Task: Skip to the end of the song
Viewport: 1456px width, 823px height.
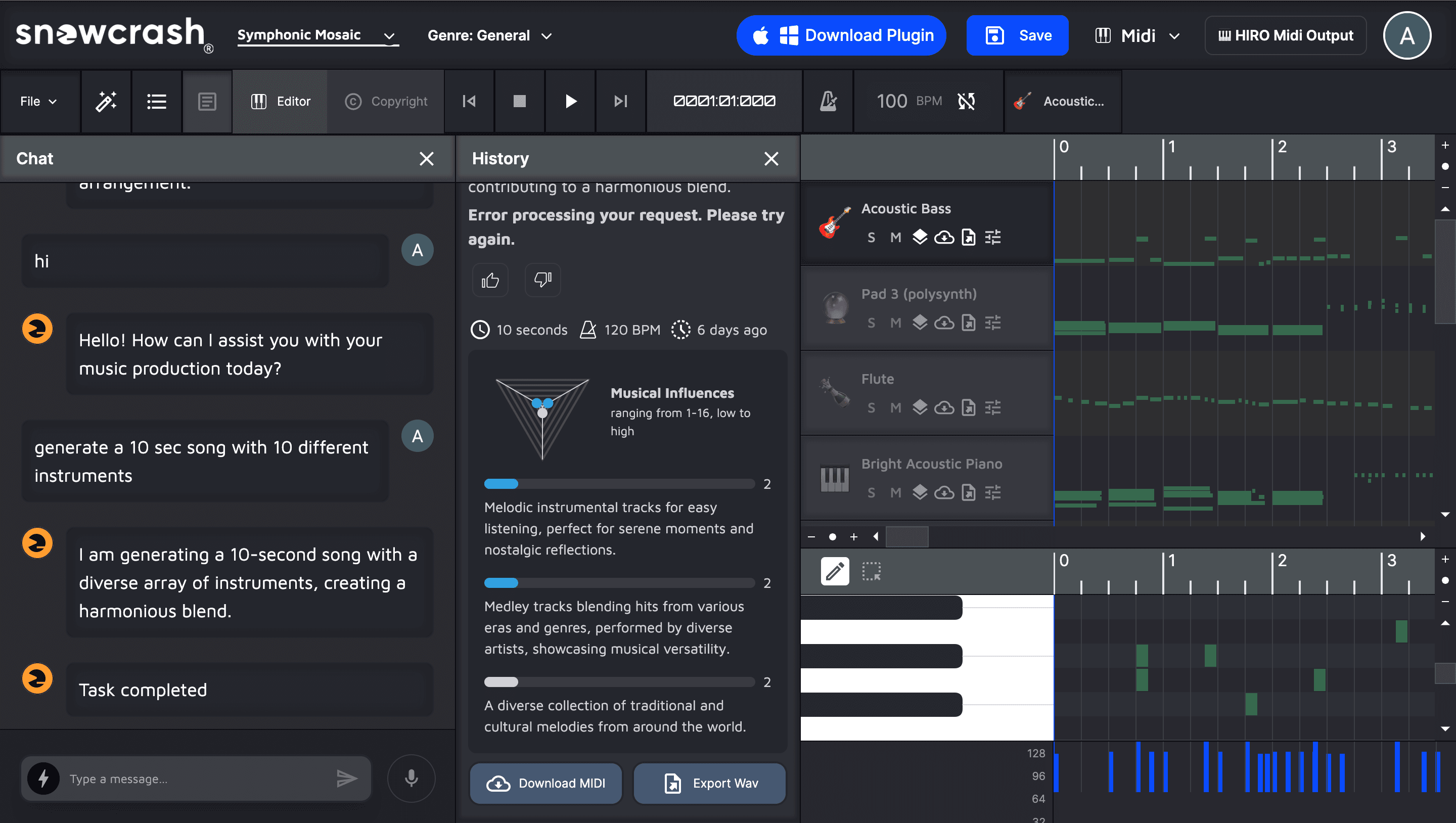Action: tap(621, 101)
